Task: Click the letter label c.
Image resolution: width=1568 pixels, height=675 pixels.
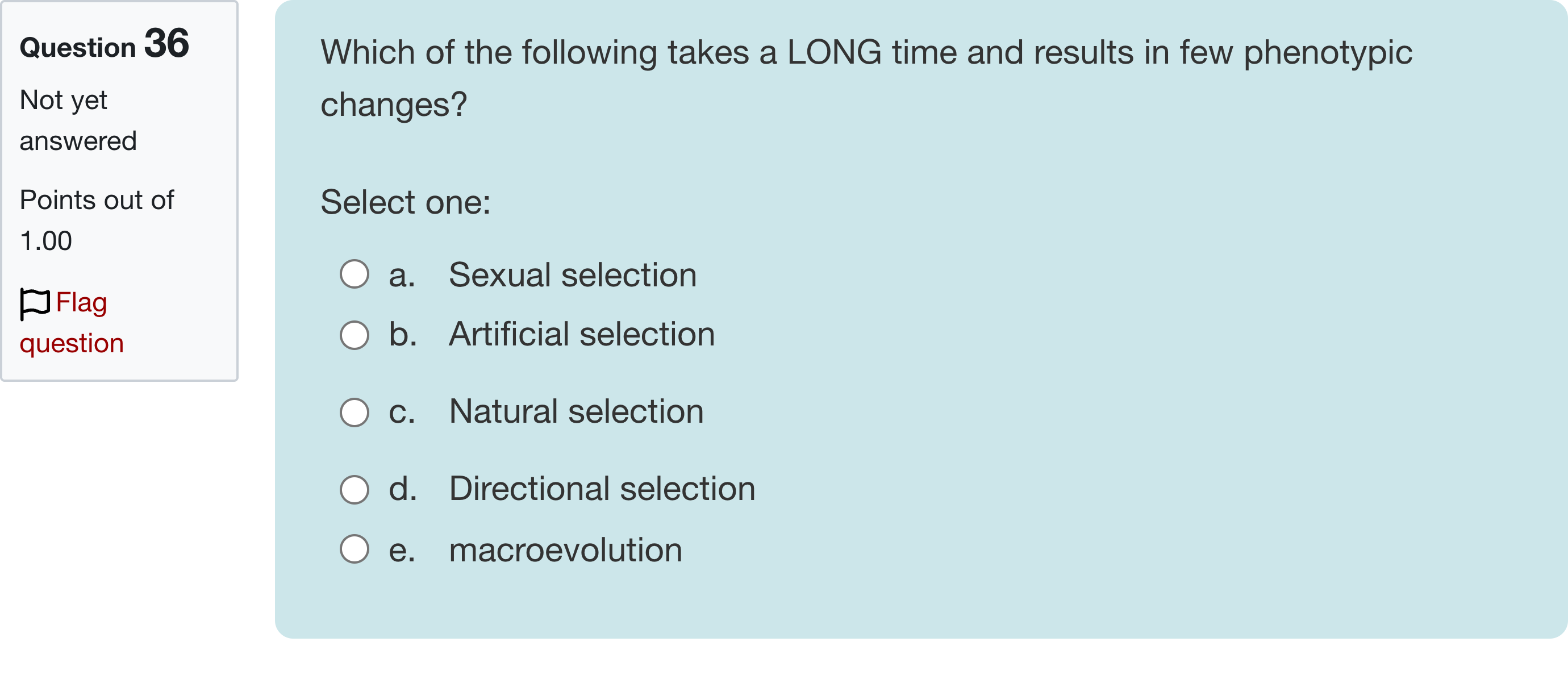Action: tap(402, 412)
